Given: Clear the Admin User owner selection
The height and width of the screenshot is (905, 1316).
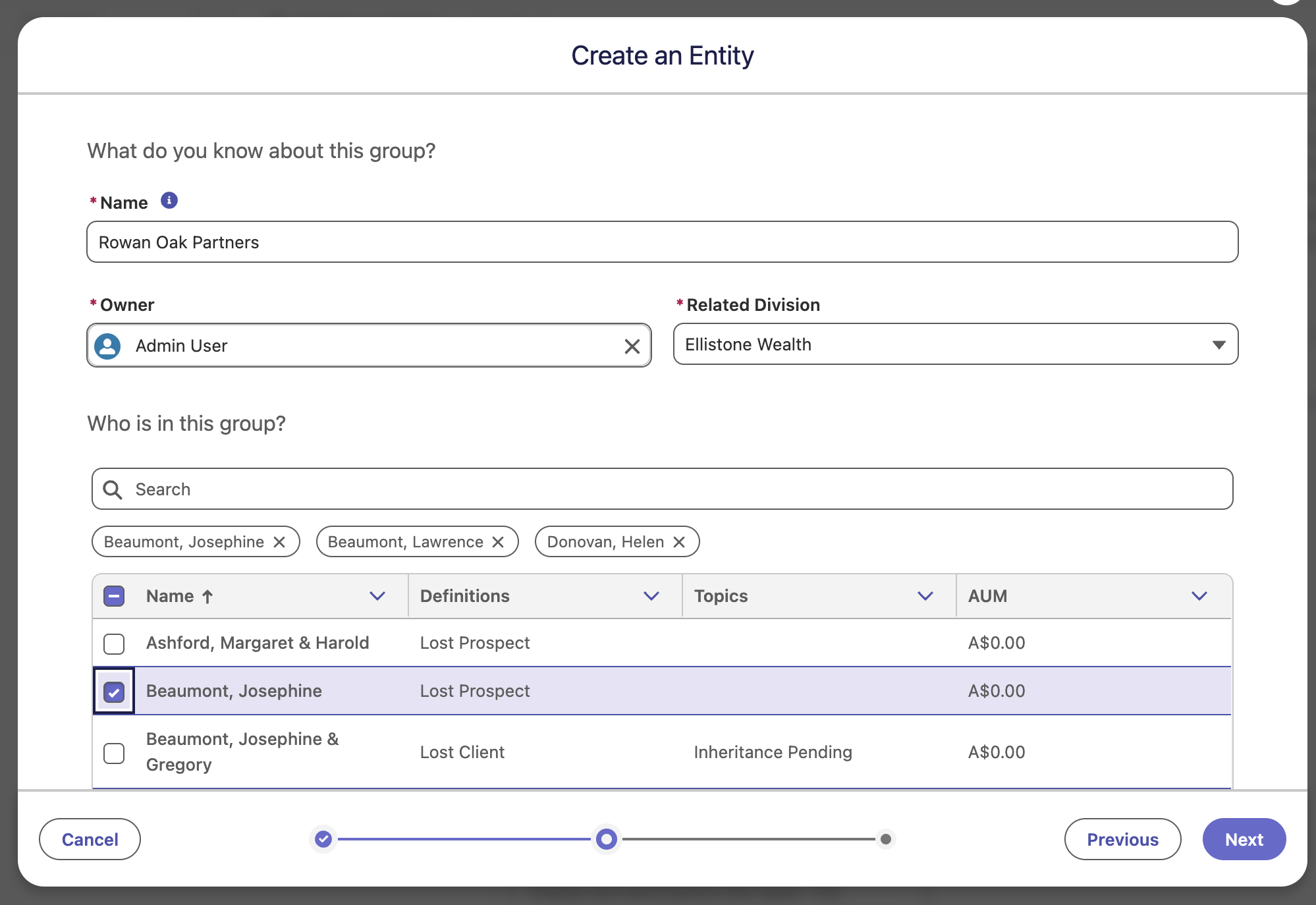Looking at the screenshot, I should 632,346.
